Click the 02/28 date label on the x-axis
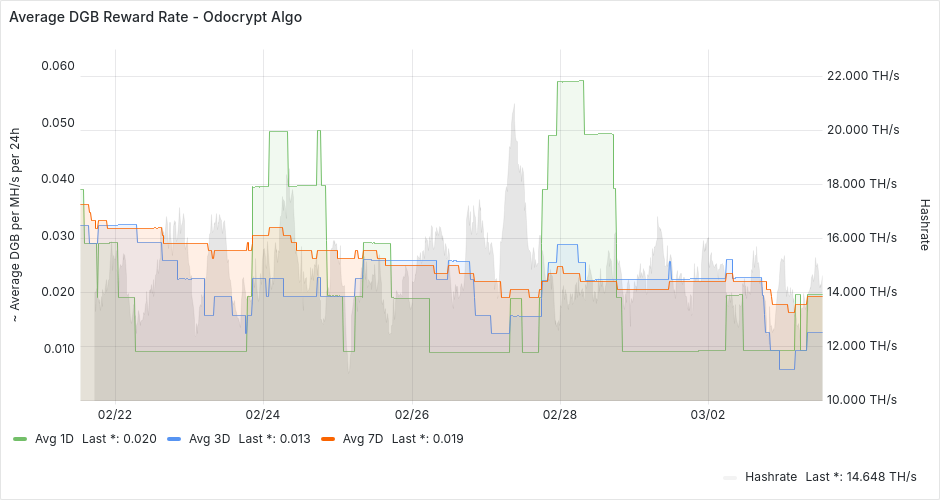Screen dimensions: 940x500 point(560,414)
